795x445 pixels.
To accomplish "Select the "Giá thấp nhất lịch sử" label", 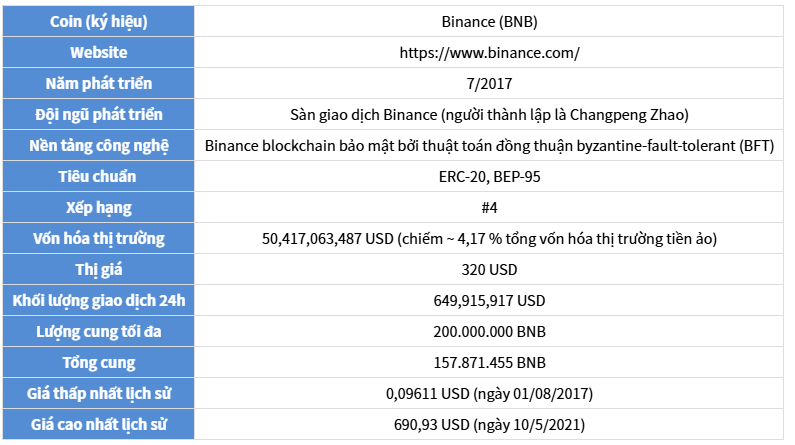I will point(99,394).
